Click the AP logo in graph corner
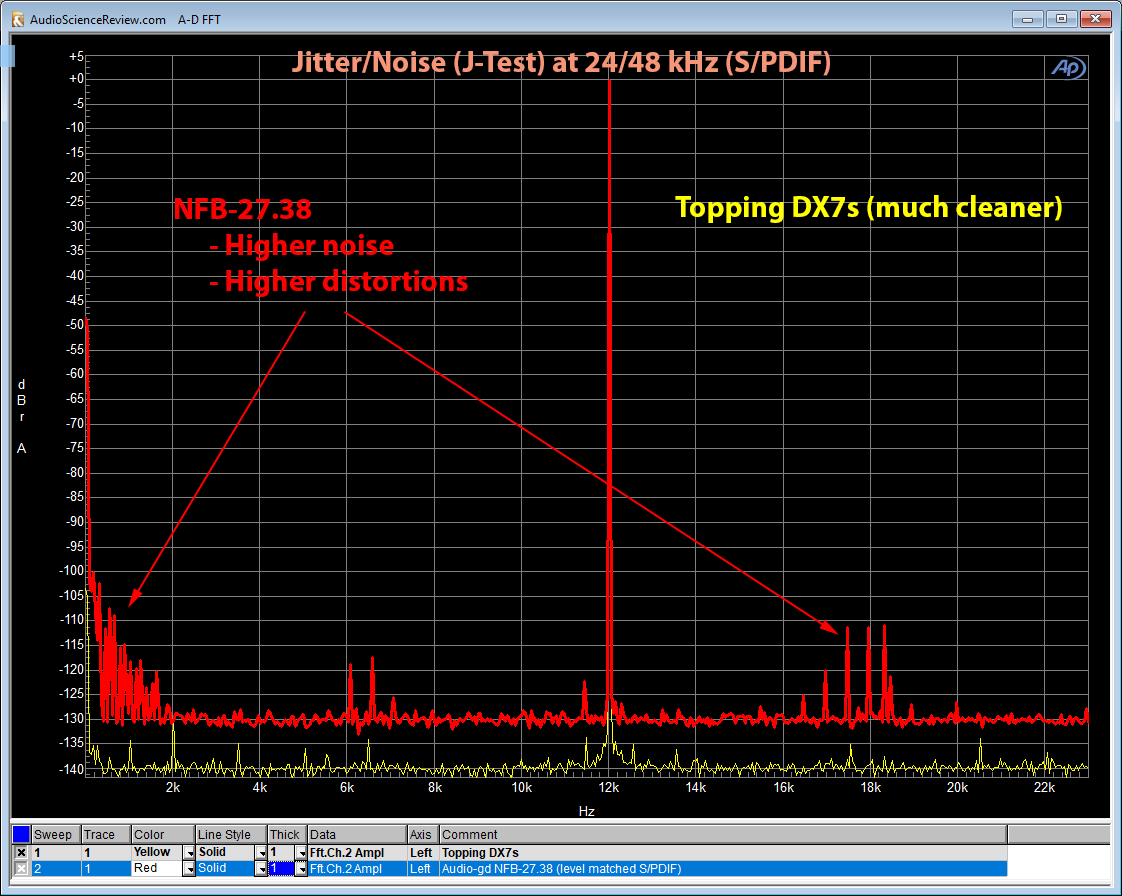 1068,68
